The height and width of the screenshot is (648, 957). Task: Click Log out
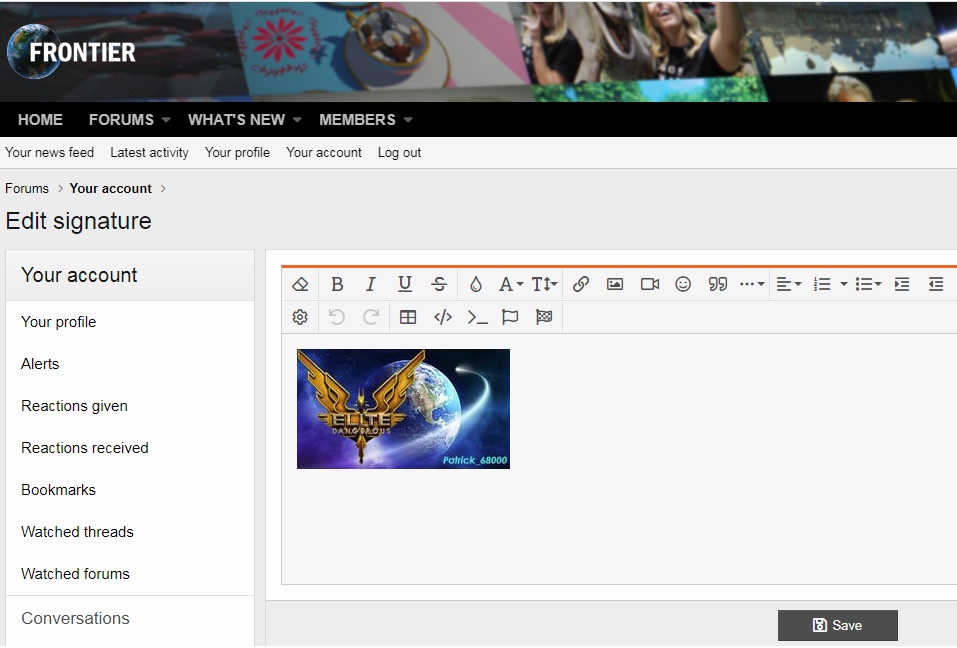click(x=399, y=153)
